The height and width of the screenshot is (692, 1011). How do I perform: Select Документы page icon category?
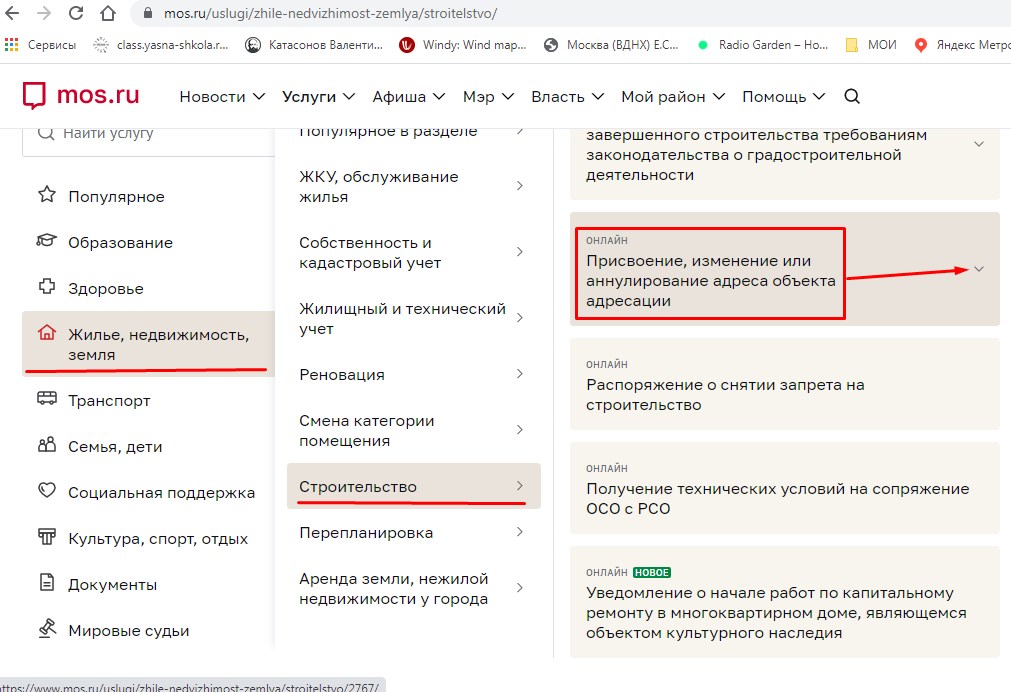(46, 582)
